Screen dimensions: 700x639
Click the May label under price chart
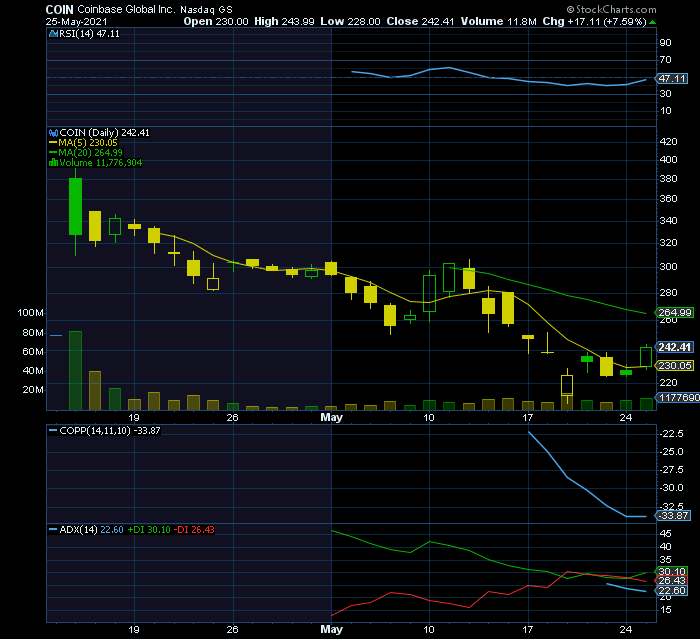332,417
